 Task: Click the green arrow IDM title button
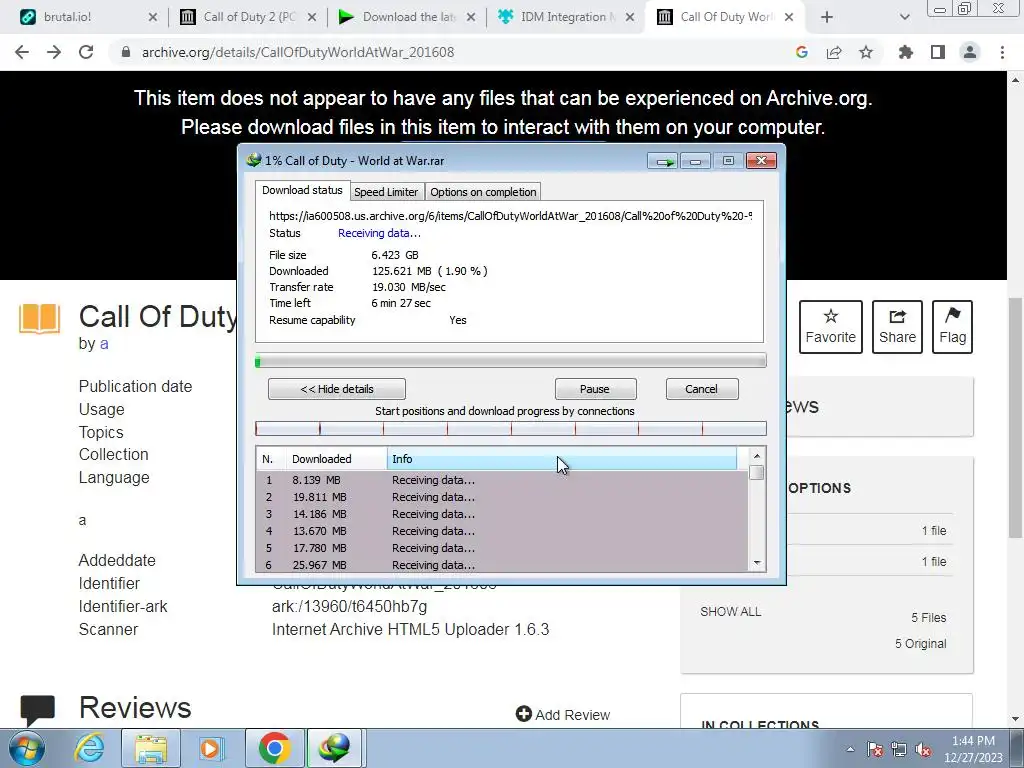click(664, 161)
